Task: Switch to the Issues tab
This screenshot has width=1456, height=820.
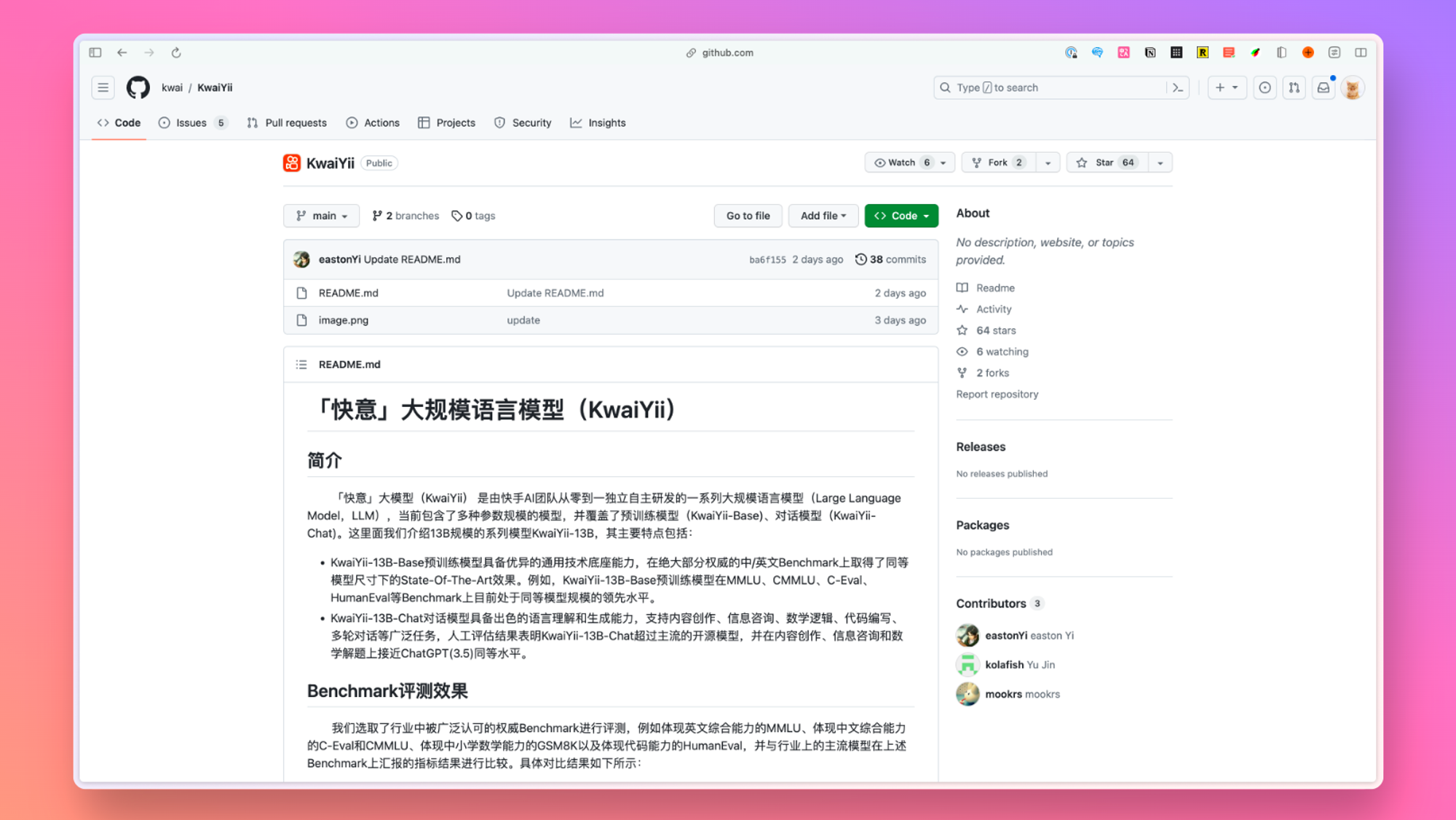Action: pos(193,122)
